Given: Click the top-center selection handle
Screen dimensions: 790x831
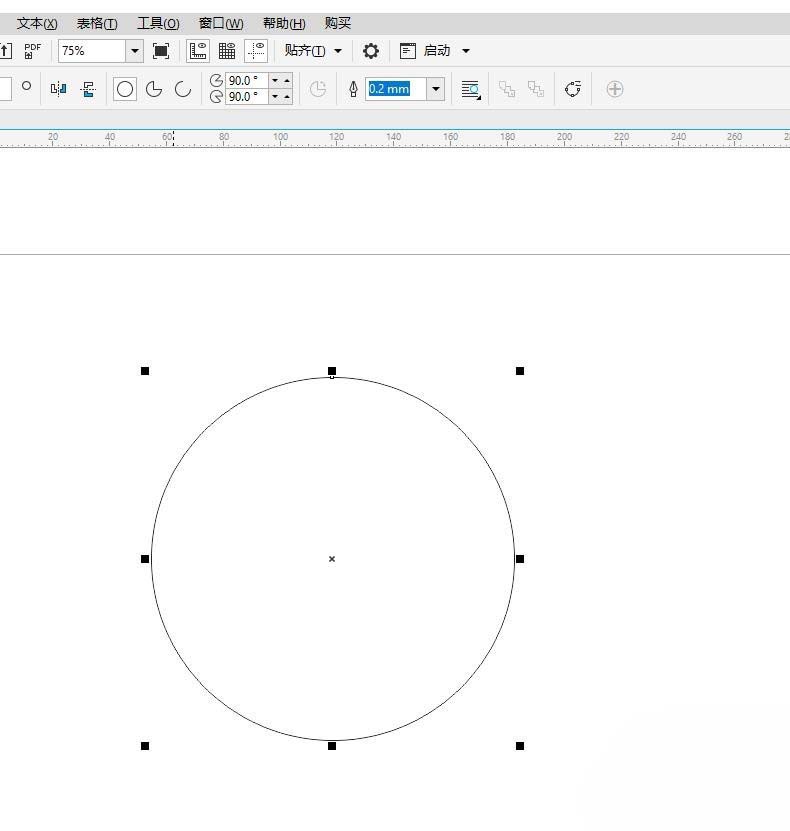Looking at the screenshot, I should 332,371.
